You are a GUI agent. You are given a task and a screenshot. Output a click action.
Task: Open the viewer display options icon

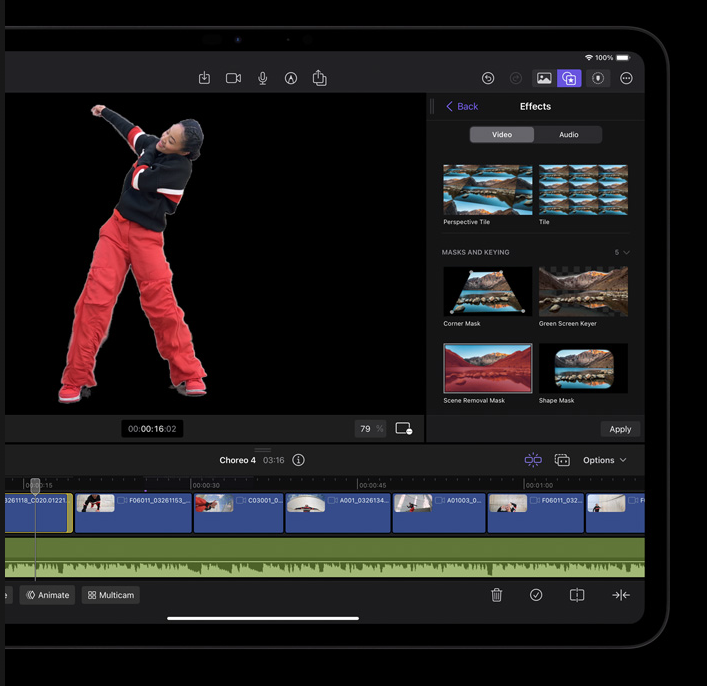coord(404,428)
